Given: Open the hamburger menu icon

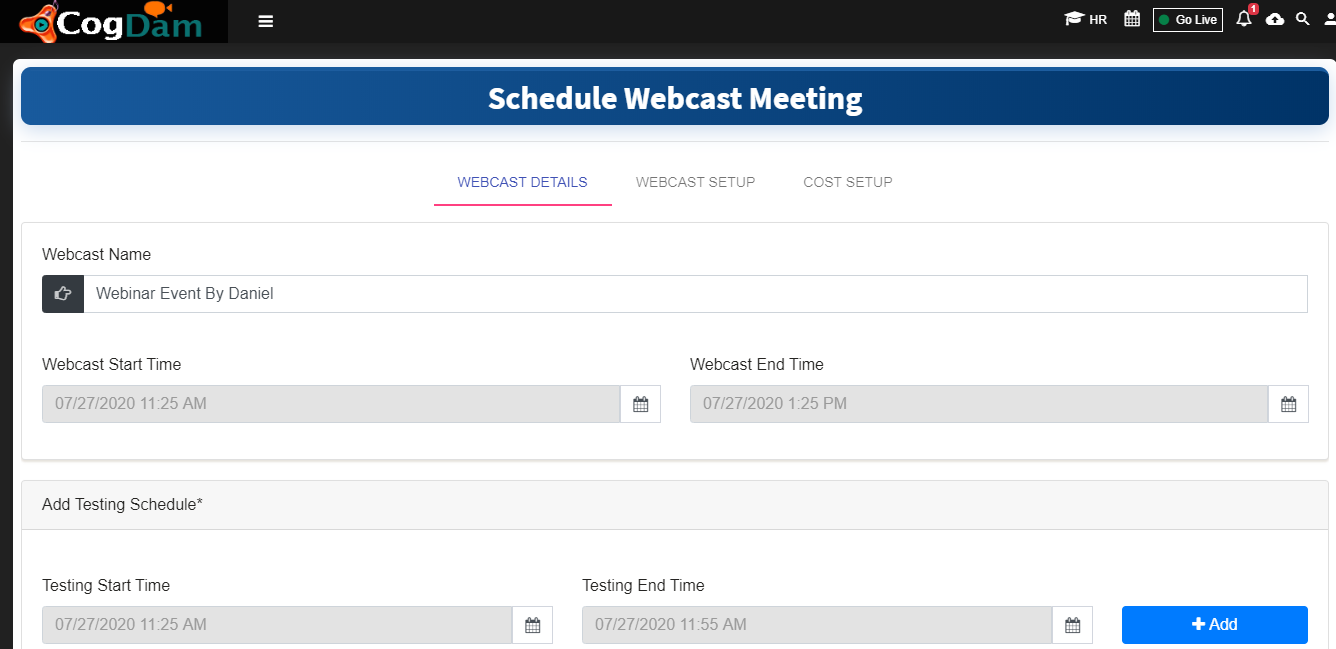Looking at the screenshot, I should tap(265, 21).
